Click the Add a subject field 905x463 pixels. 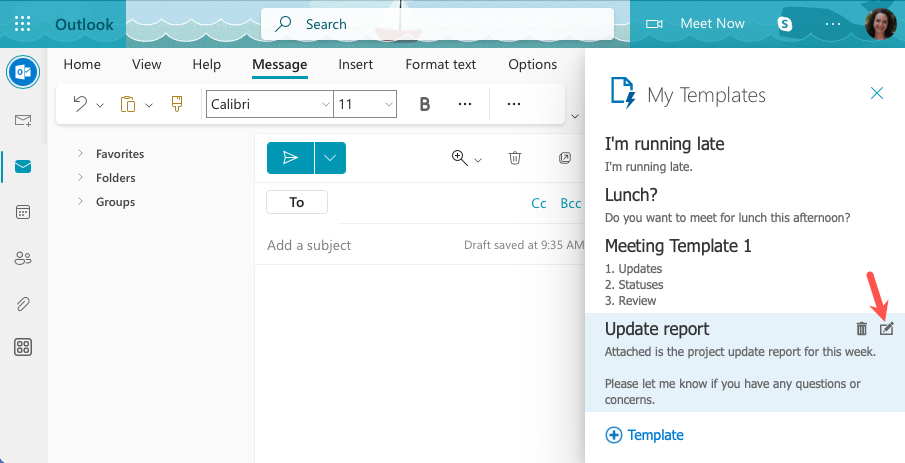[360, 245]
